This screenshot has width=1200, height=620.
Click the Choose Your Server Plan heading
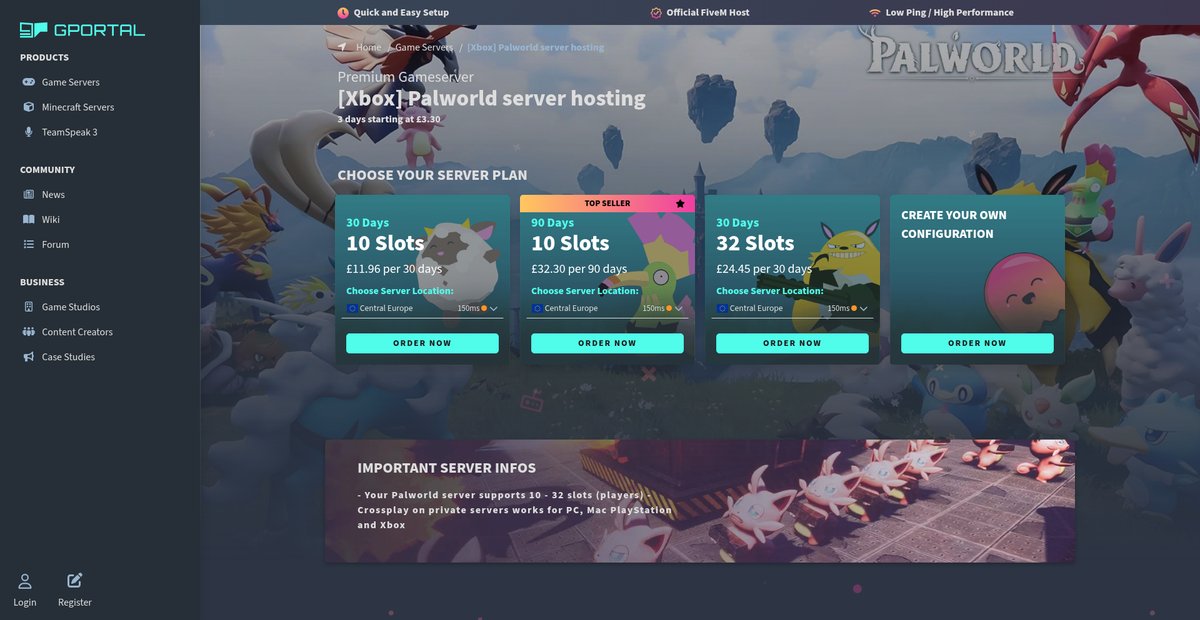point(432,175)
